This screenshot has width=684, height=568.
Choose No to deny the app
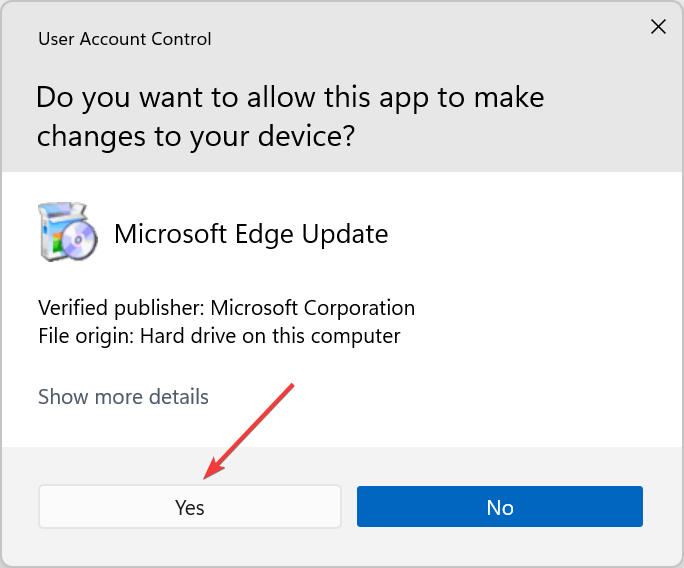click(499, 507)
